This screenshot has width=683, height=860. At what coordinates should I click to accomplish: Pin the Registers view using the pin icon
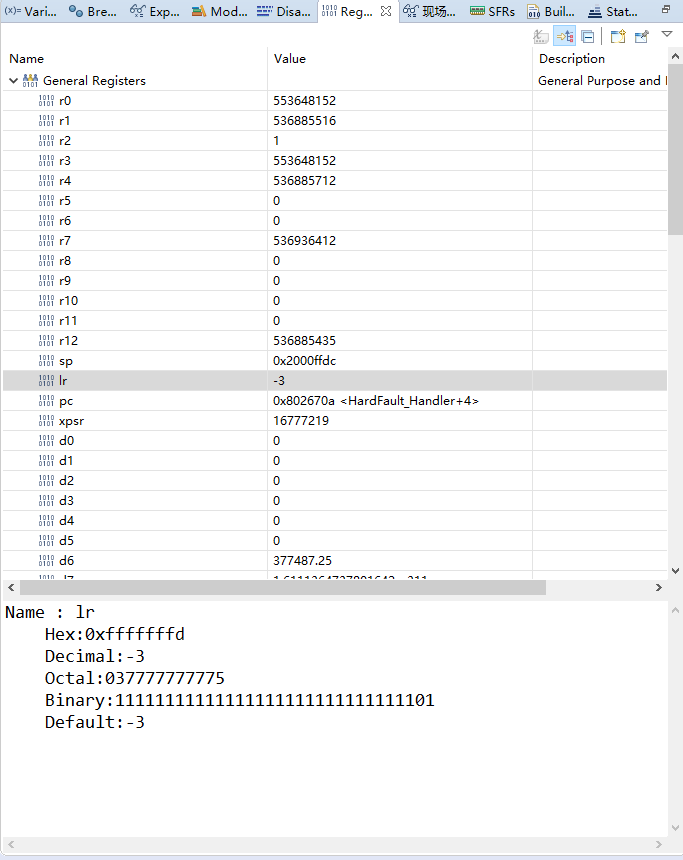tap(644, 36)
